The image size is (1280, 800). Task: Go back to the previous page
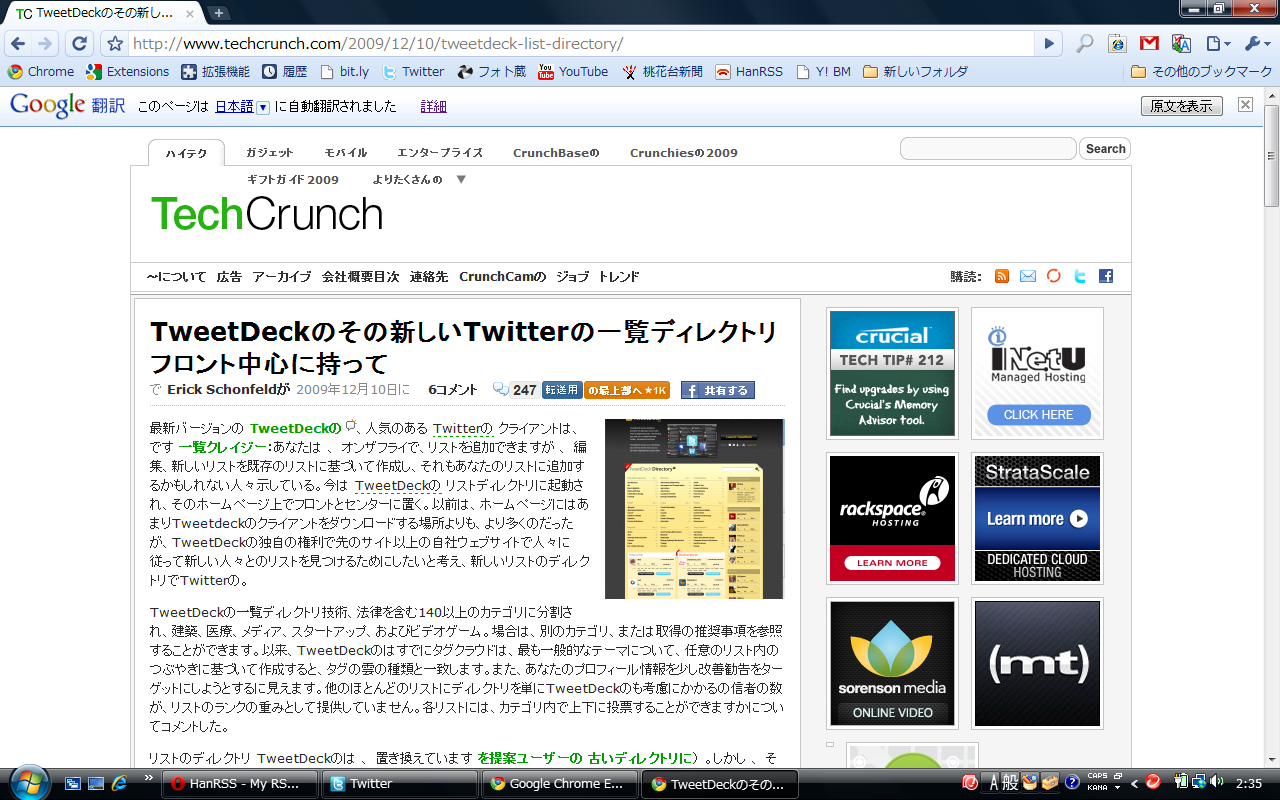17,44
